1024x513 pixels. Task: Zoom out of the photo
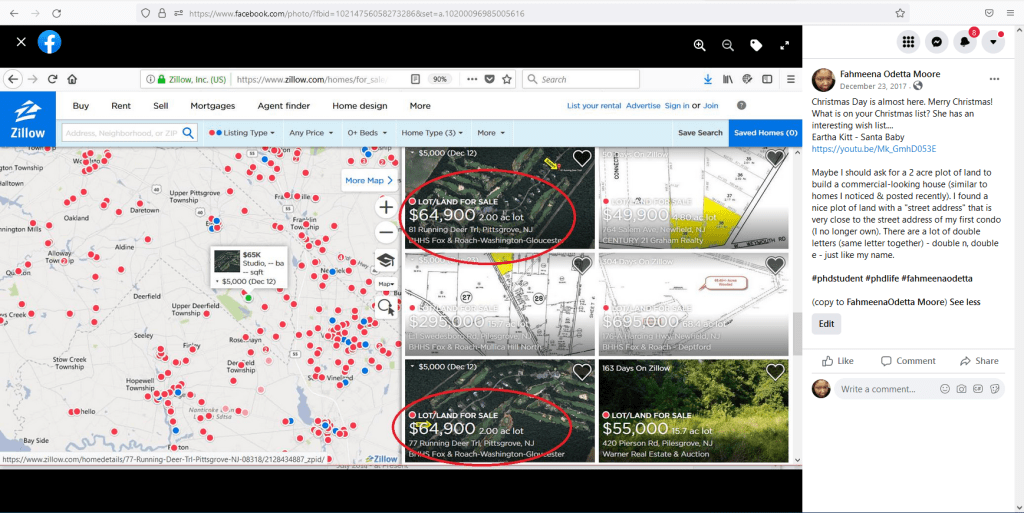(x=728, y=45)
